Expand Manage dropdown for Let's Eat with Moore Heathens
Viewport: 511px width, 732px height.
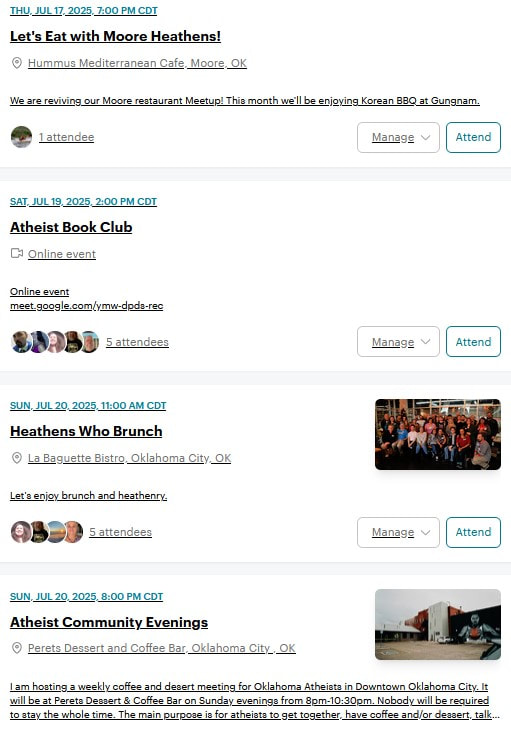coord(398,137)
